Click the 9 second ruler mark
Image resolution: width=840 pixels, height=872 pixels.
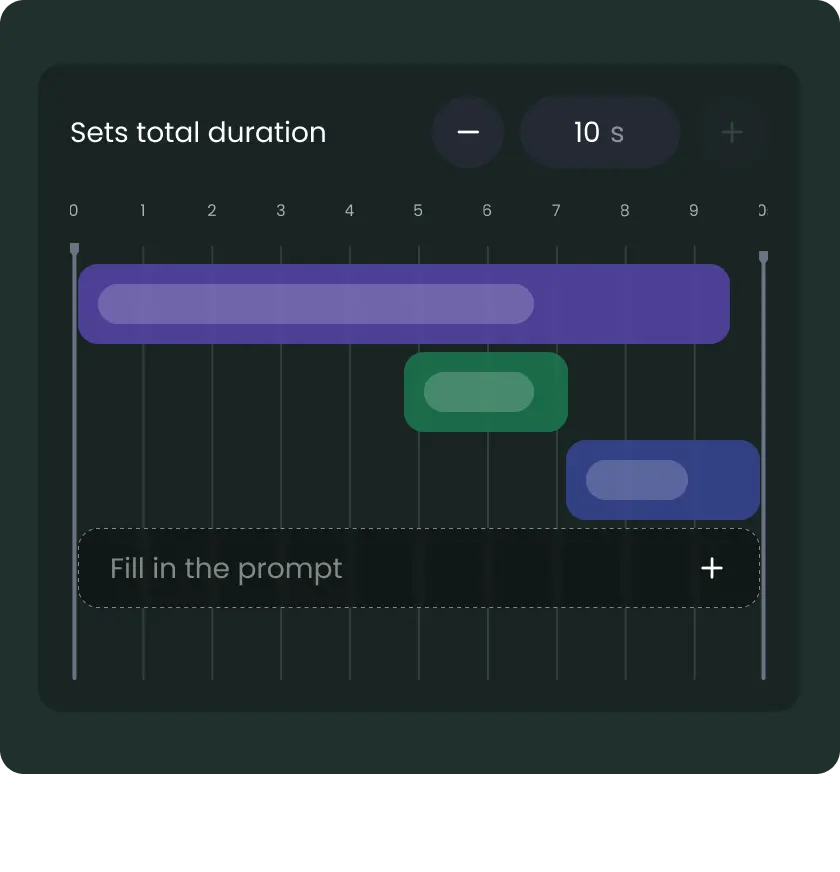point(694,210)
